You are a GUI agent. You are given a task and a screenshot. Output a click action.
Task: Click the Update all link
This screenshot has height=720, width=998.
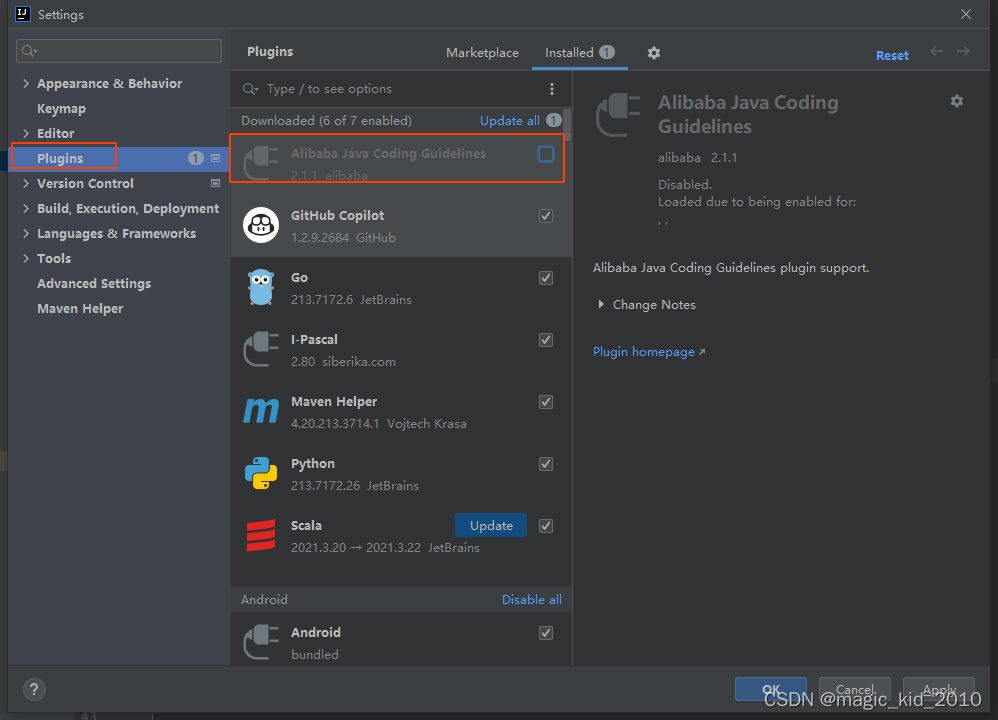tap(510, 121)
